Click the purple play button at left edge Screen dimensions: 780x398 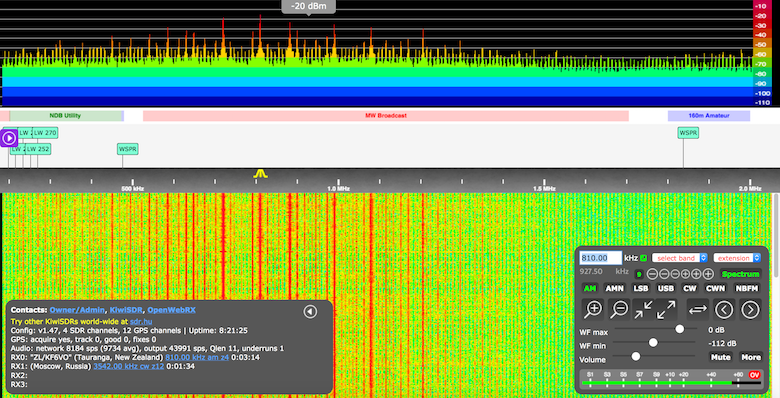coord(9,138)
